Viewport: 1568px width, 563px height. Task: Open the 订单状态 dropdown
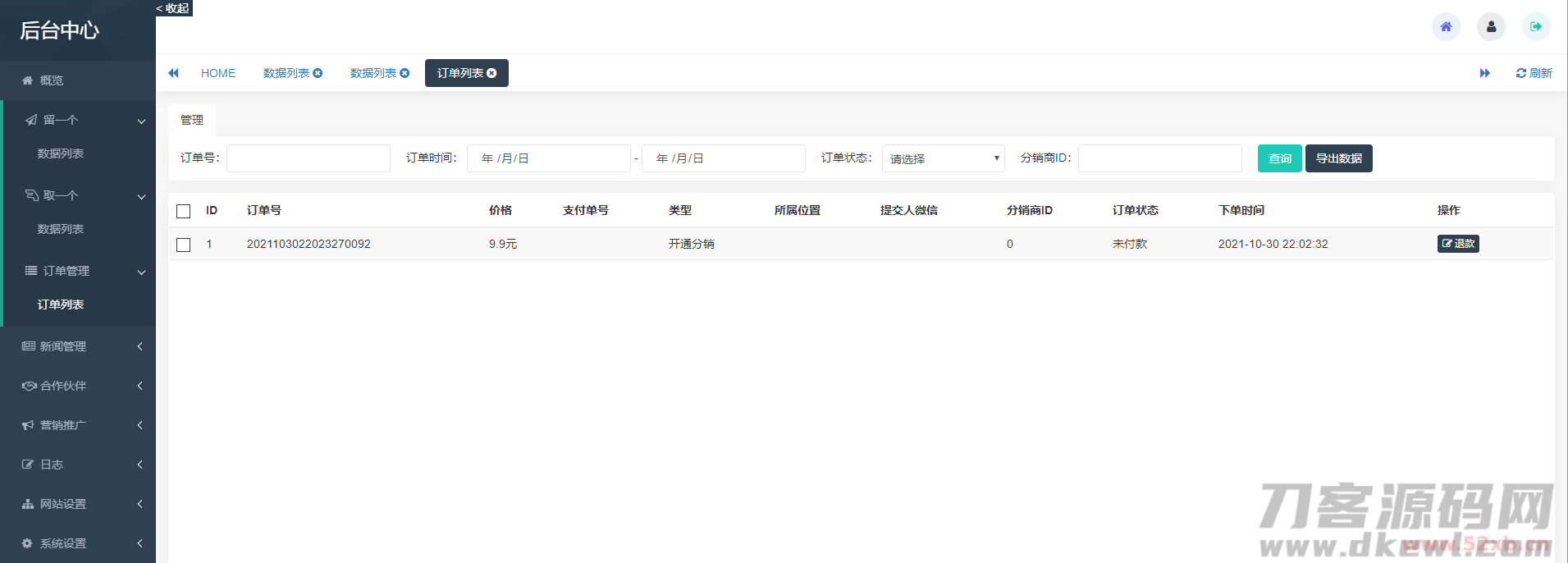[x=944, y=158]
